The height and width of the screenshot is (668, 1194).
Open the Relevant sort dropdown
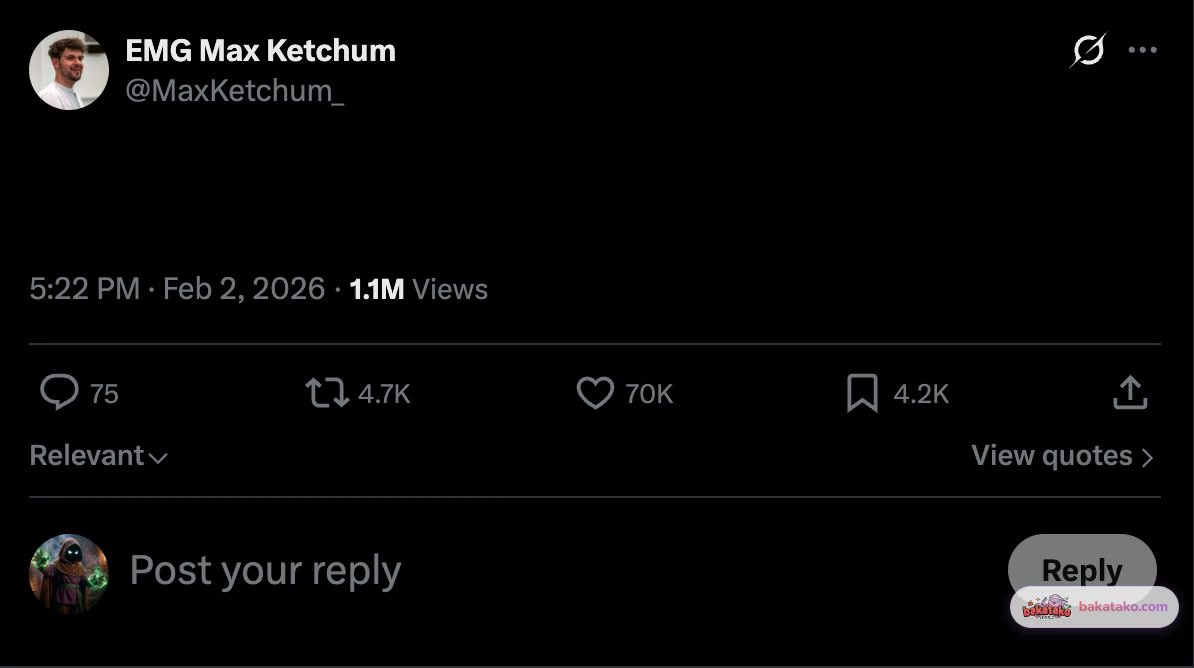98,456
